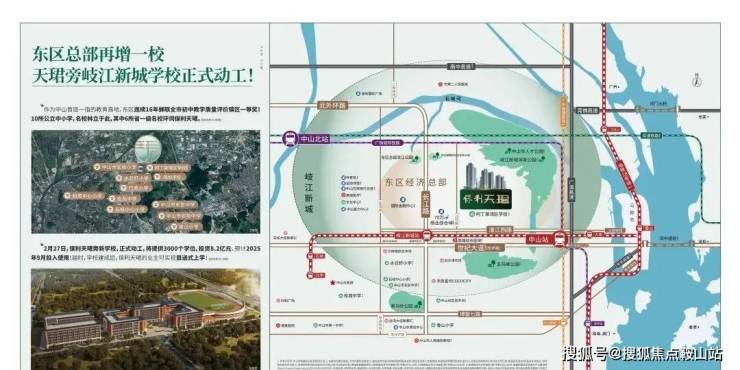Select the green 保利天珺 logo badge
Screen dimensions: 740x370
click(x=486, y=199)
